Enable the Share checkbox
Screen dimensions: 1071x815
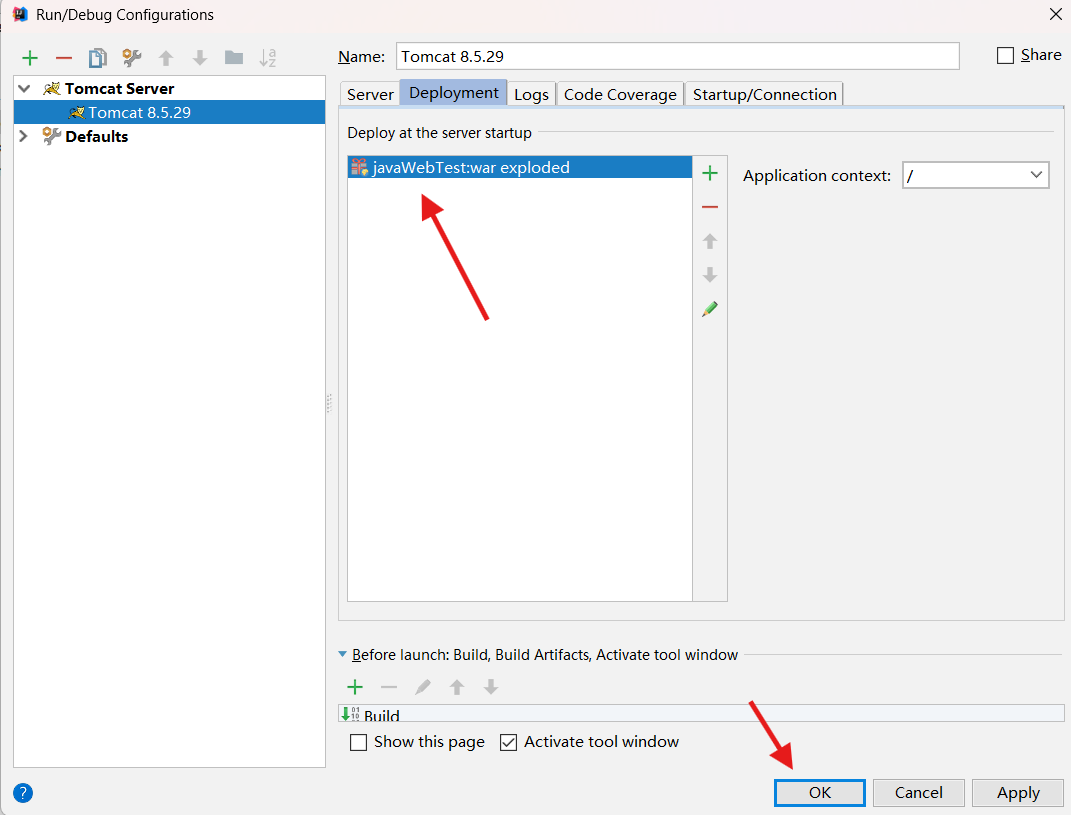[1005, 55]
